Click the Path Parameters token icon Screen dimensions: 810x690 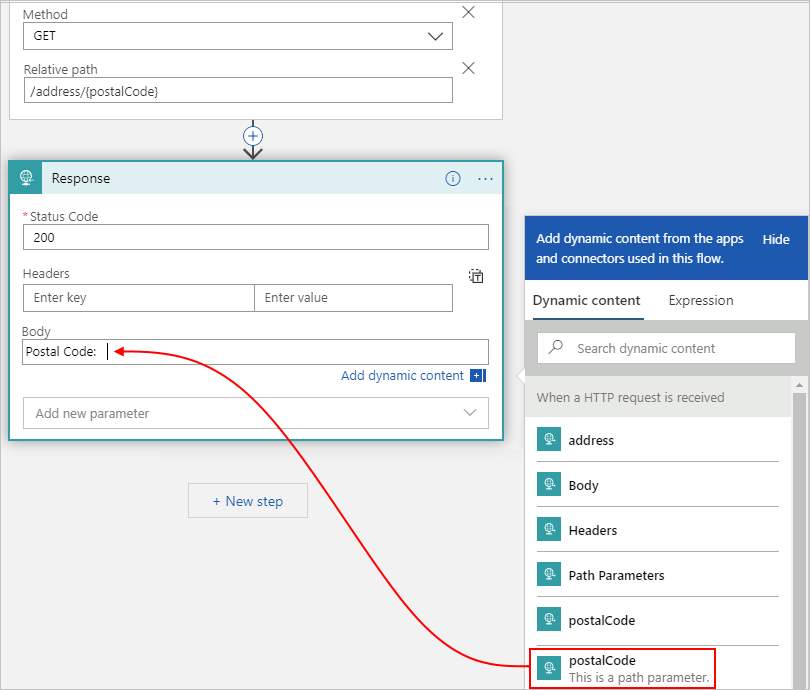tap(548, 574)
